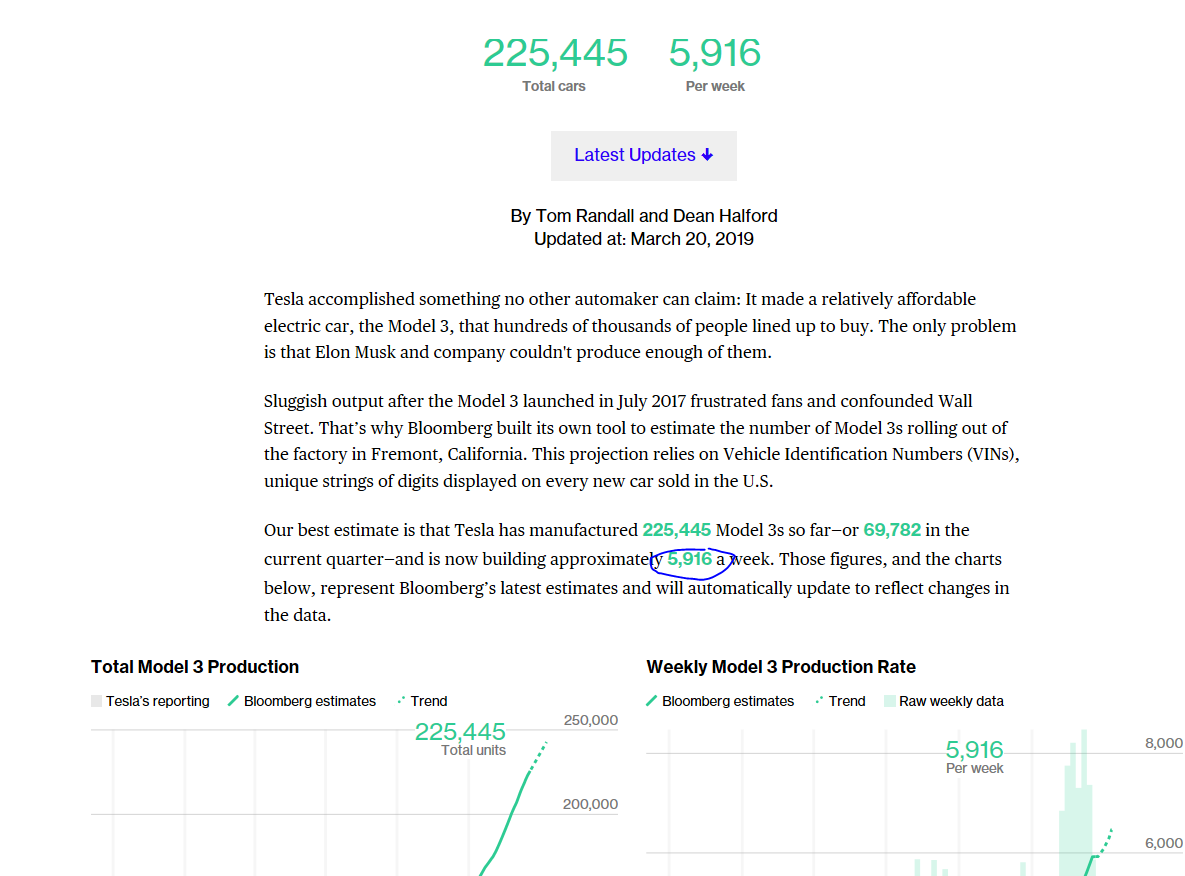Viewport: 1185px width, 876px height.
Task: Click the "Total Model 3 Production" chart title
Action: tap(195, 667)
